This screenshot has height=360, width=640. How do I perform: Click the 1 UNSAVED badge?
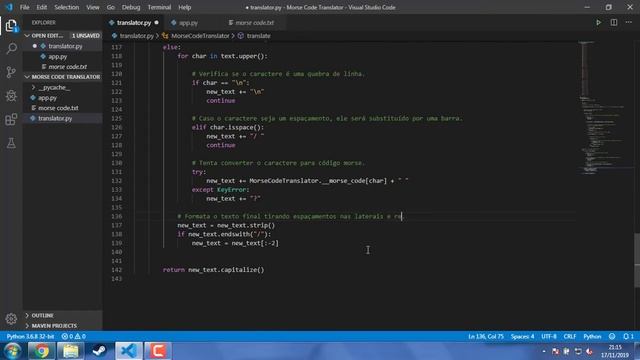tap(86, 36)
